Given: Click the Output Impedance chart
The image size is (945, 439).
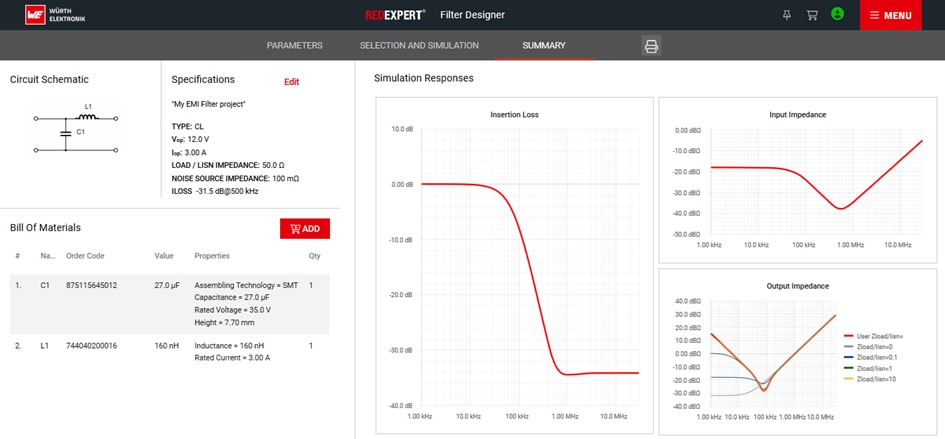Looking at the screenshot, I should (x=797, y=352).
